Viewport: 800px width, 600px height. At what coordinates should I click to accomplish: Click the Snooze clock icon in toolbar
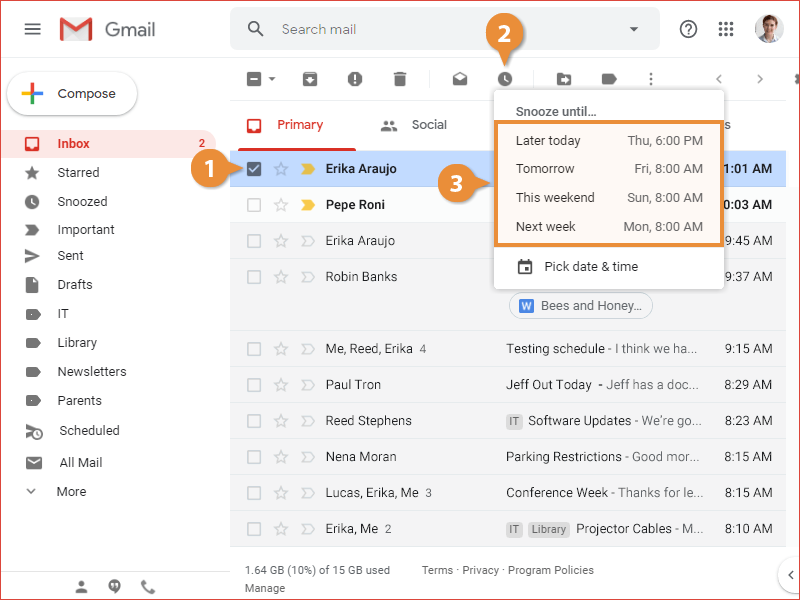coord(506,79)
